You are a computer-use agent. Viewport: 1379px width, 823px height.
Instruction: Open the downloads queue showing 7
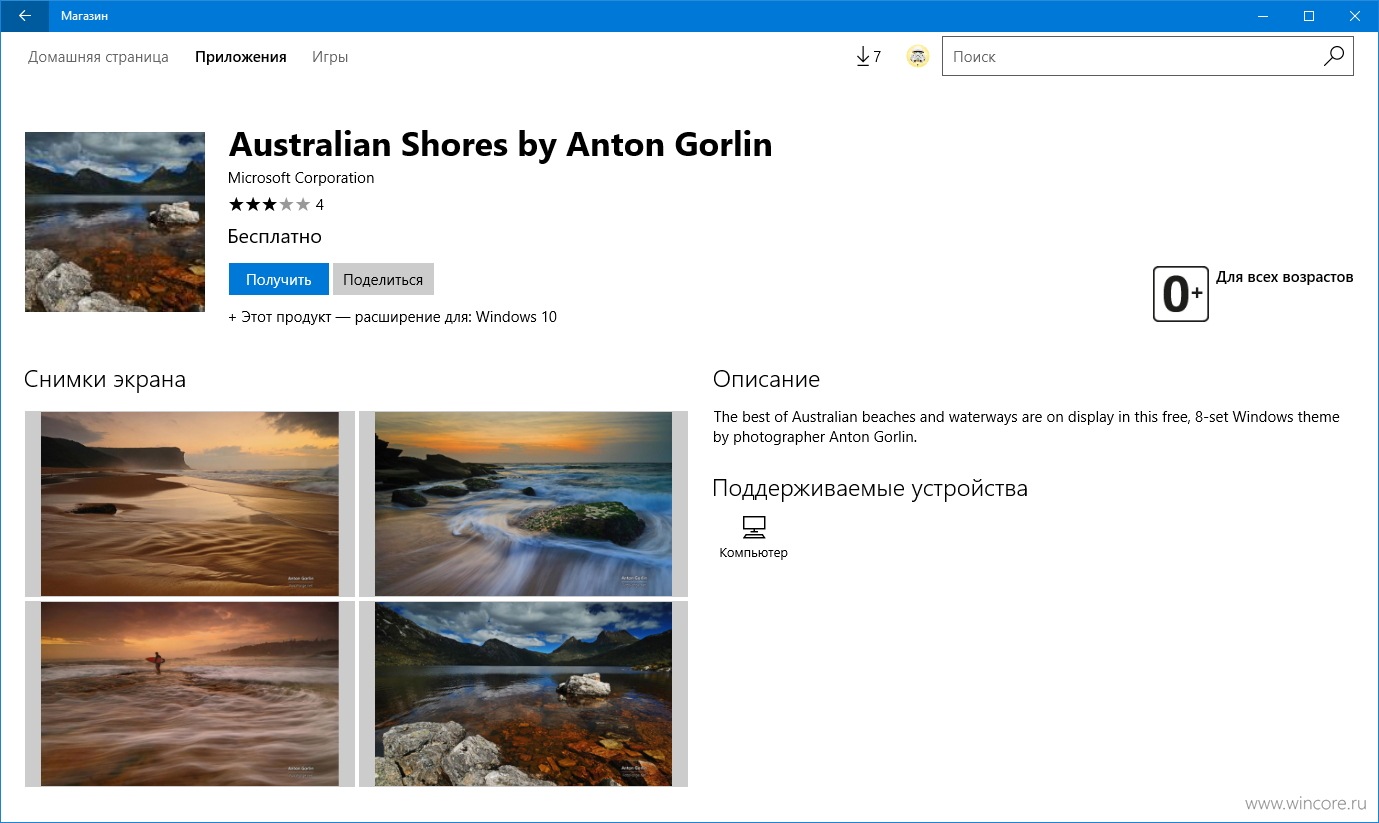tap(868, 57)
